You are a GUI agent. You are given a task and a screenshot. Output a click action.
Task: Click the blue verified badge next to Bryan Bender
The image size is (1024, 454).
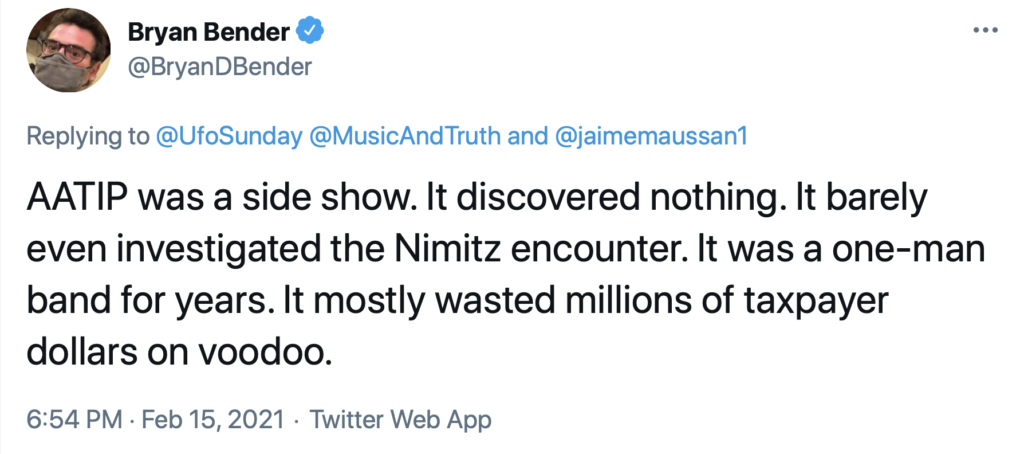pyautogui.click(x=311, y=31)
